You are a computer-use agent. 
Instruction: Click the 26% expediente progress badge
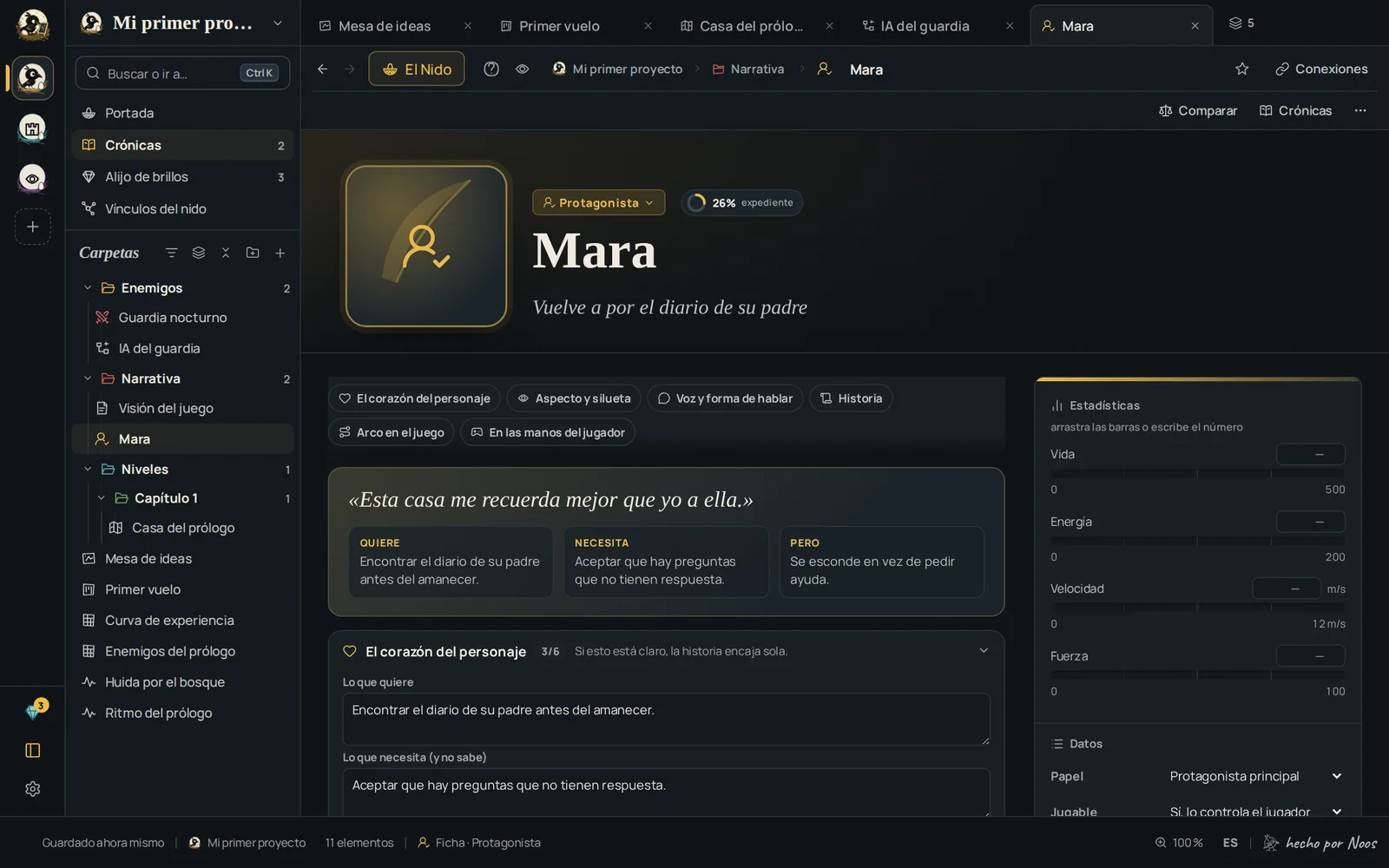pyautogui.click(x=742, y=202)
